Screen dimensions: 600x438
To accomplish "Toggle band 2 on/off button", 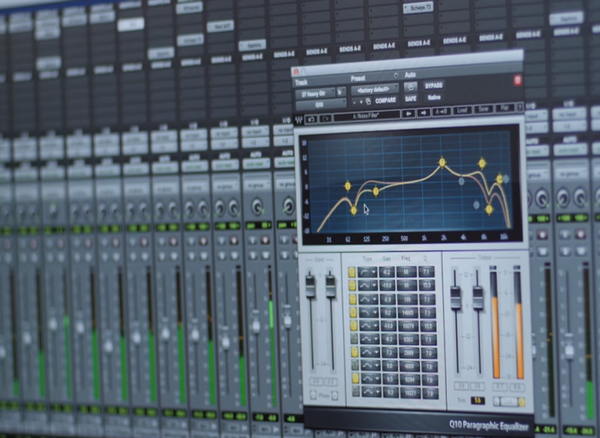I will pyautogui.click(x=352, y=286).
